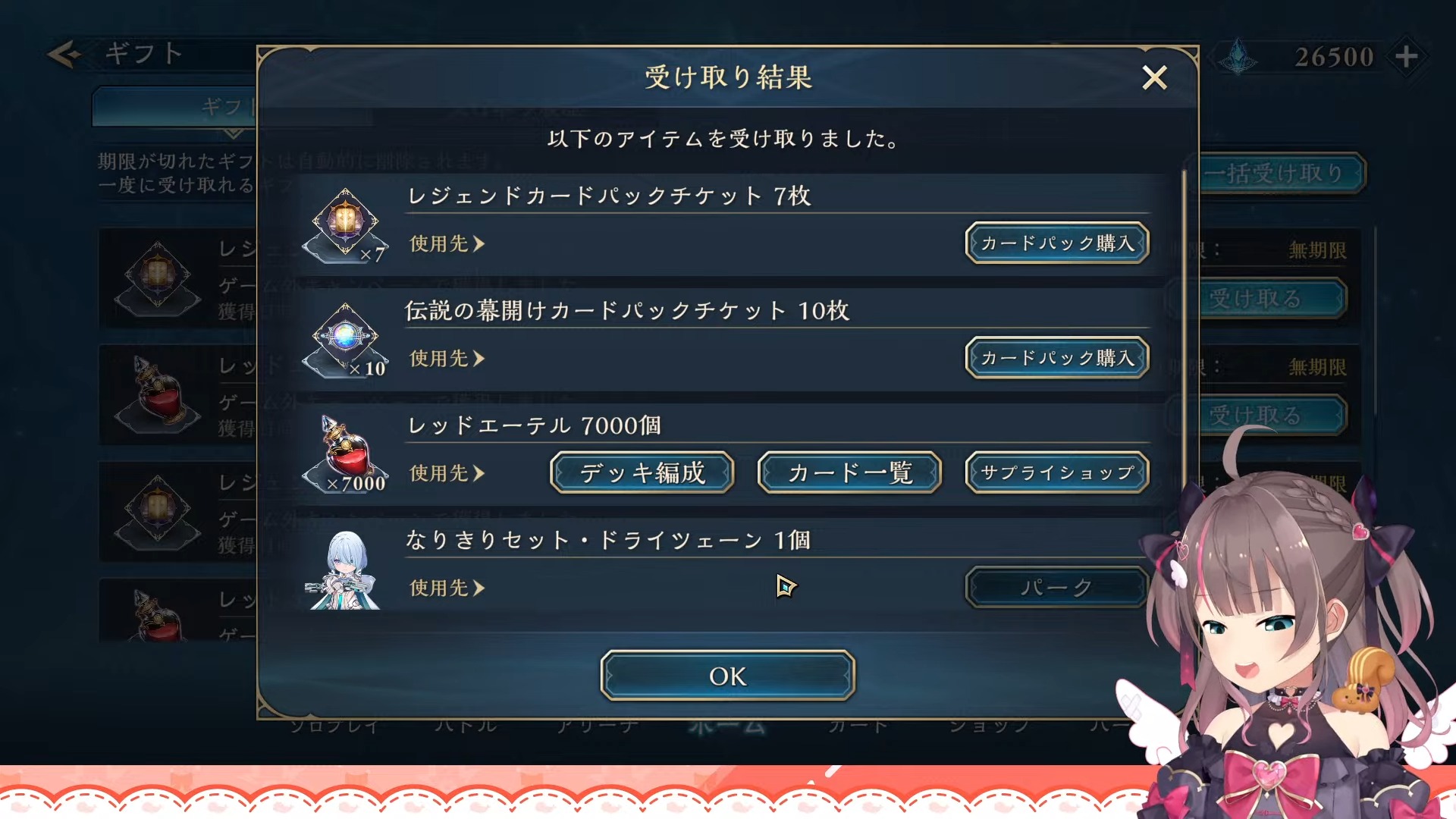Expand 使用先 for Legend Card Pack Ticket
This screenshot has height=819, width=1456.
pyautogui.click(x=447, y=244)
